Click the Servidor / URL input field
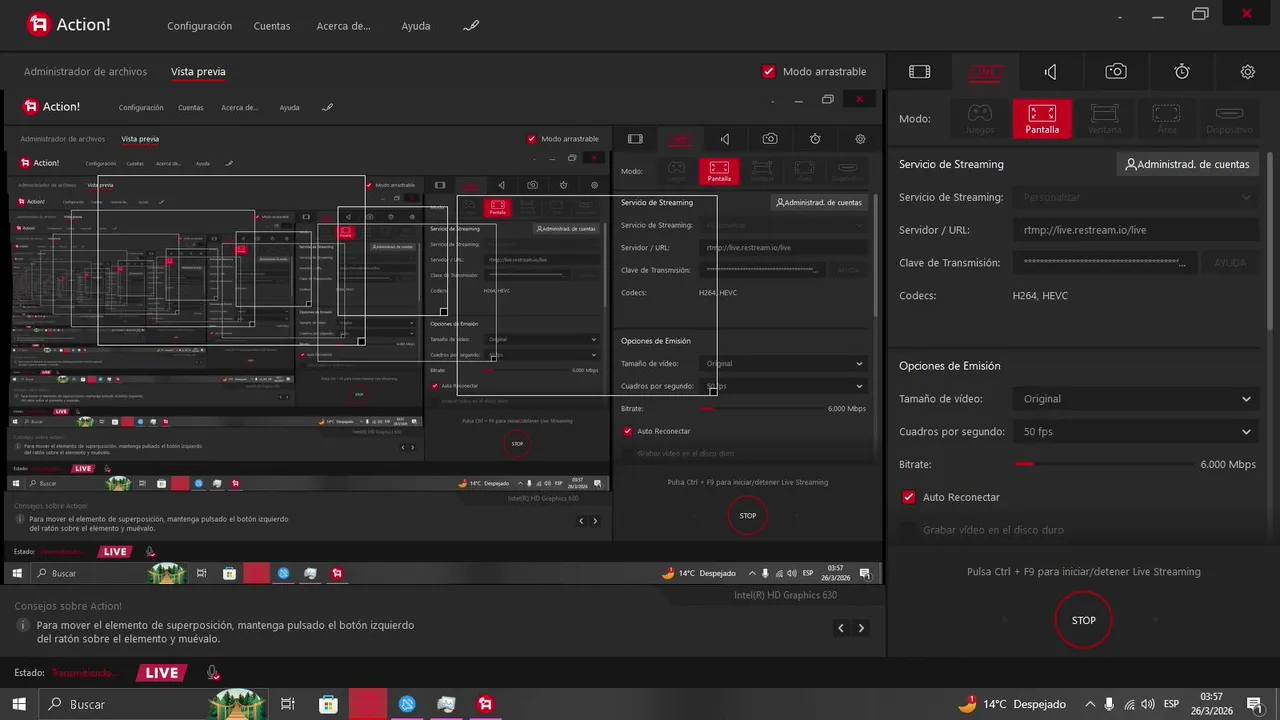 [x=1136, y=230]
